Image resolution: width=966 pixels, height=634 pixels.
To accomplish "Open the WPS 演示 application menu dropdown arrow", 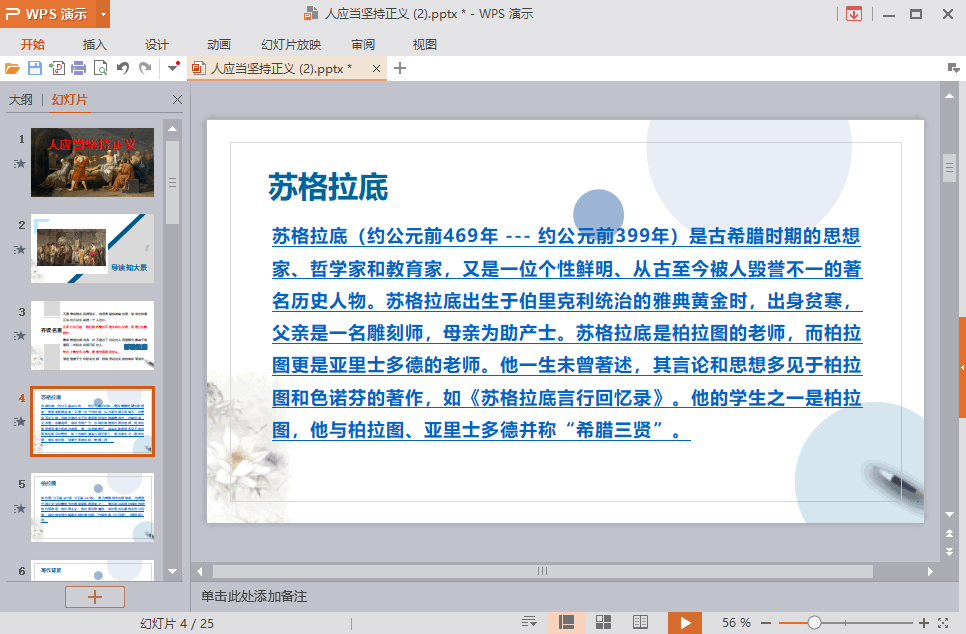I will [104, 14].
